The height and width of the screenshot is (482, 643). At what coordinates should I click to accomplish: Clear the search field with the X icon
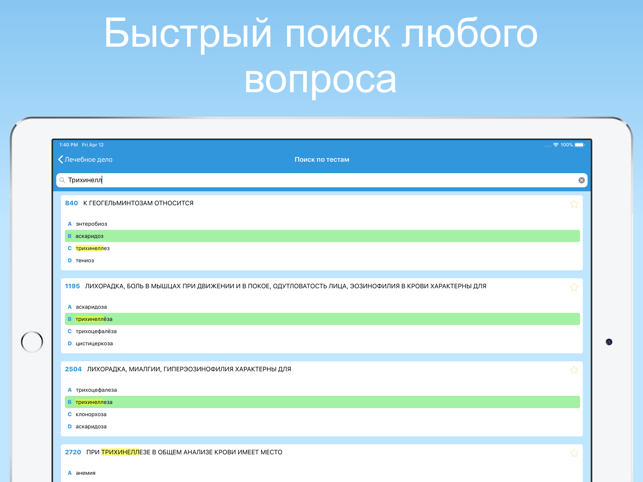[x=581, y=180]
